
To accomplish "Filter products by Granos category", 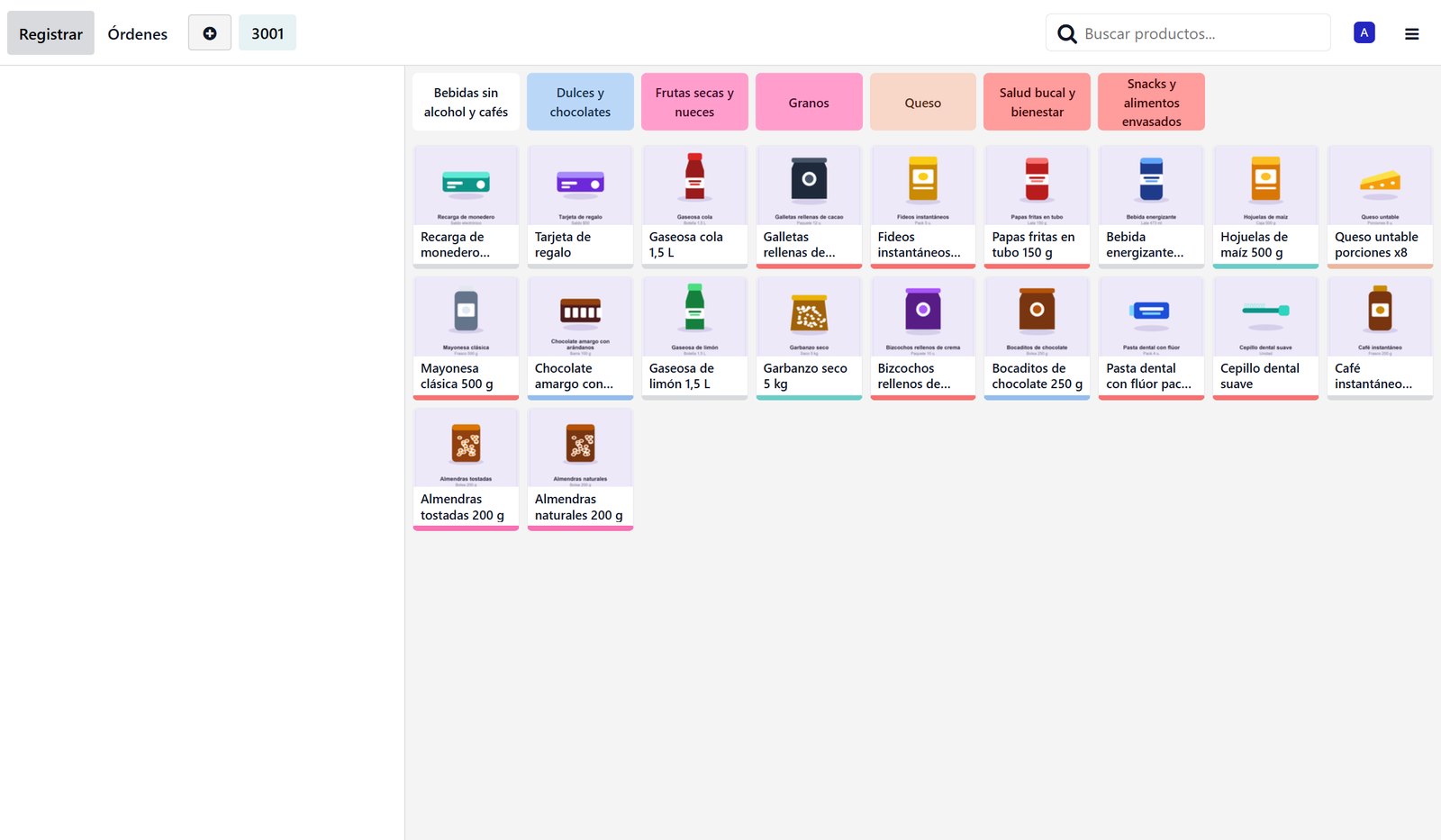I will pos(809,102).
